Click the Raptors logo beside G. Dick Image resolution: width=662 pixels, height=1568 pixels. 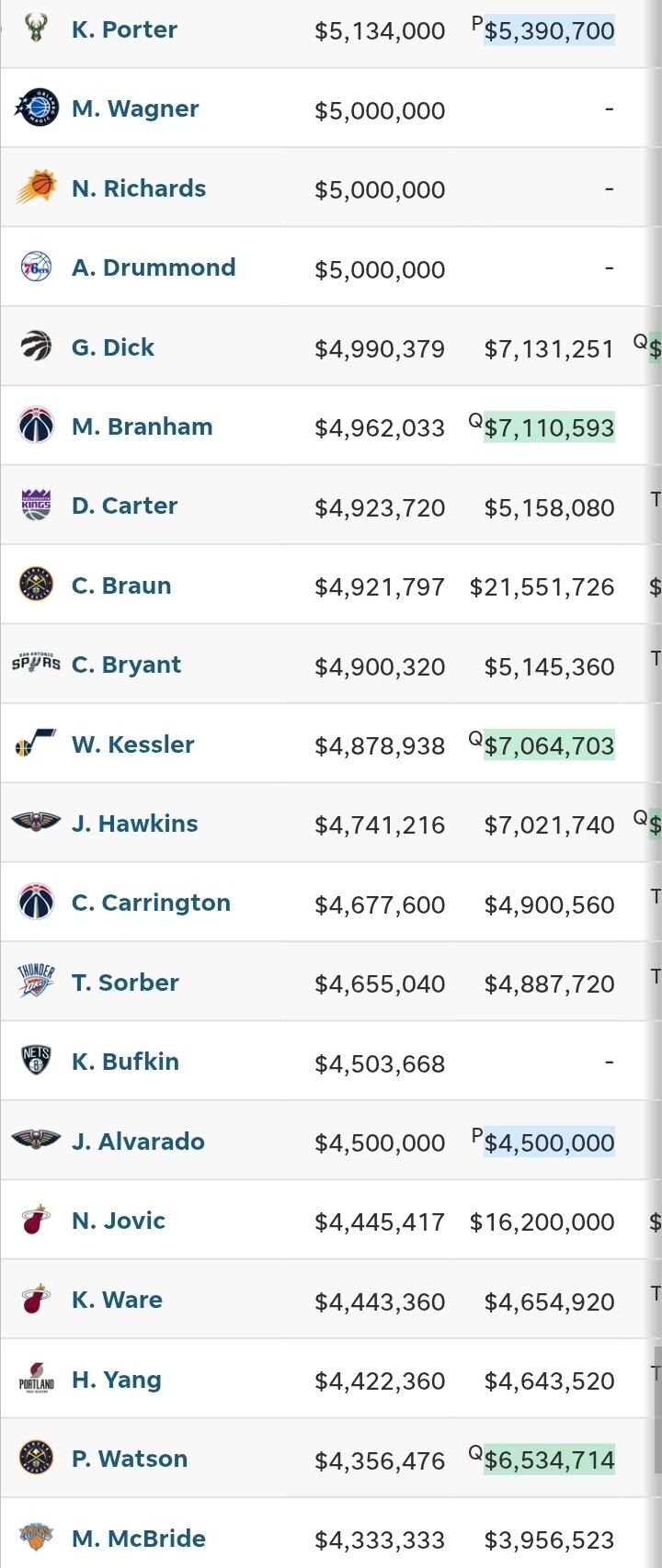coord(36,347)
